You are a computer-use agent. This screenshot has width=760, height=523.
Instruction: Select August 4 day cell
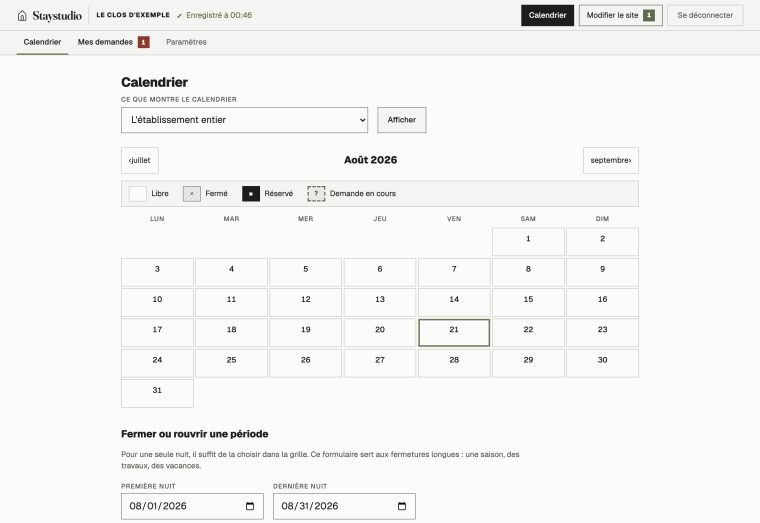click(231, 272)
